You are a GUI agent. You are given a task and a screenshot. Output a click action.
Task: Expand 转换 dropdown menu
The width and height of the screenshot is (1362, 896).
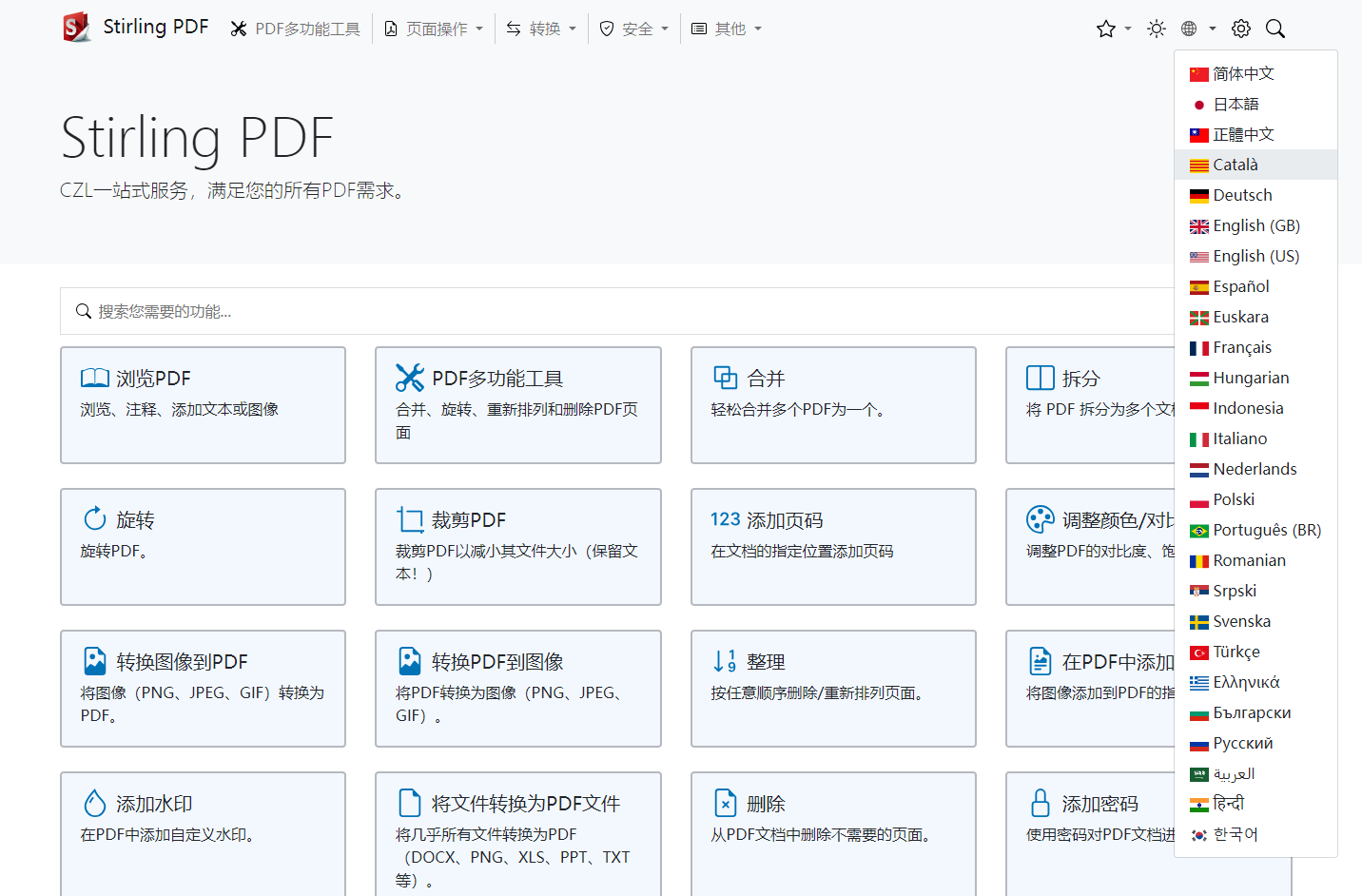541,29
